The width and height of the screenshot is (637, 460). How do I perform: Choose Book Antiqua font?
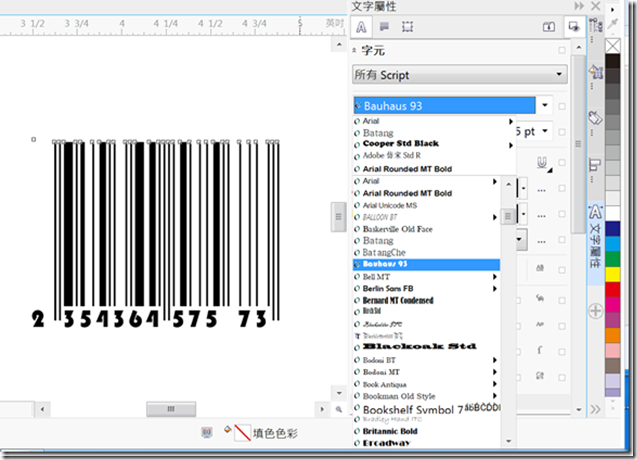[426, 384]
